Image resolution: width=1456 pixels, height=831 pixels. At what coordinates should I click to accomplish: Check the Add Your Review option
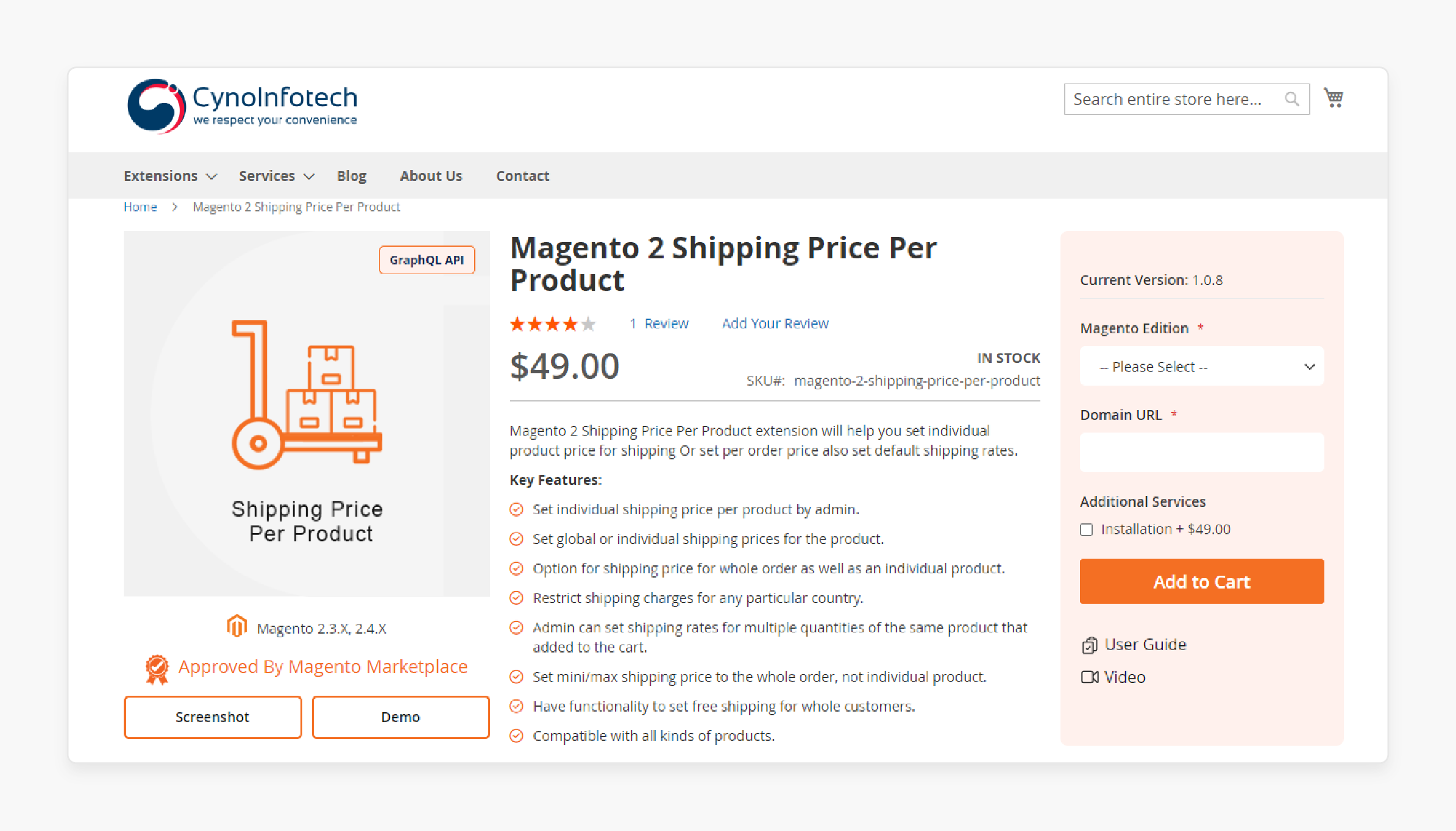coord(776,323)
